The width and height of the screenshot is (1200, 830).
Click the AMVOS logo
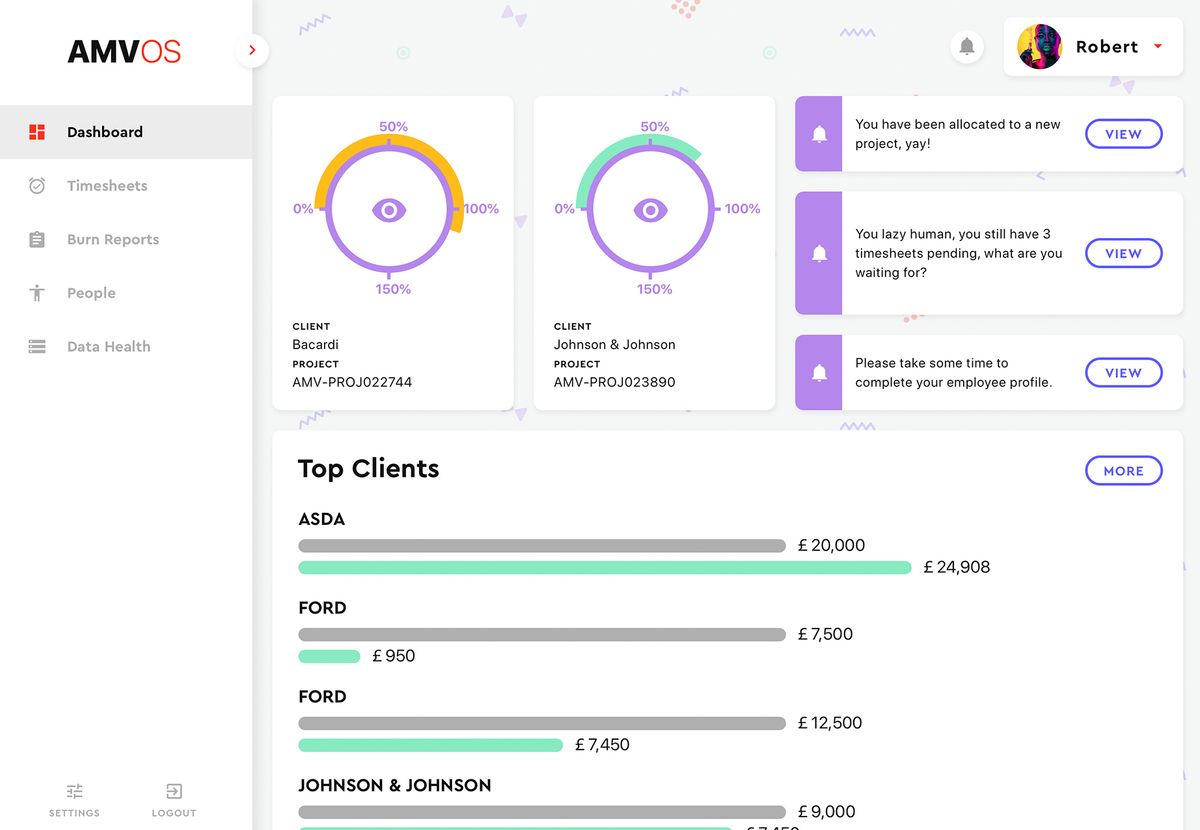(124, 52)
